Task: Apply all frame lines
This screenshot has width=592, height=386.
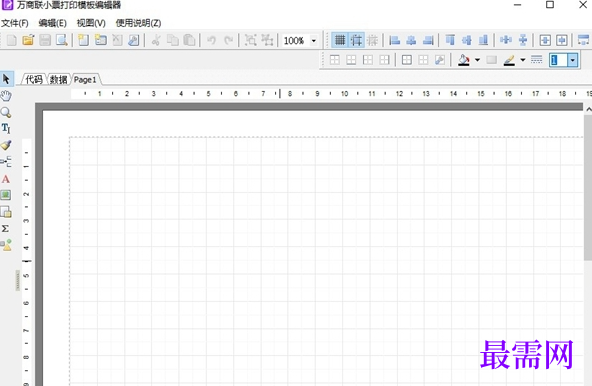Action: pyautogui.click(x=407, y=60)
